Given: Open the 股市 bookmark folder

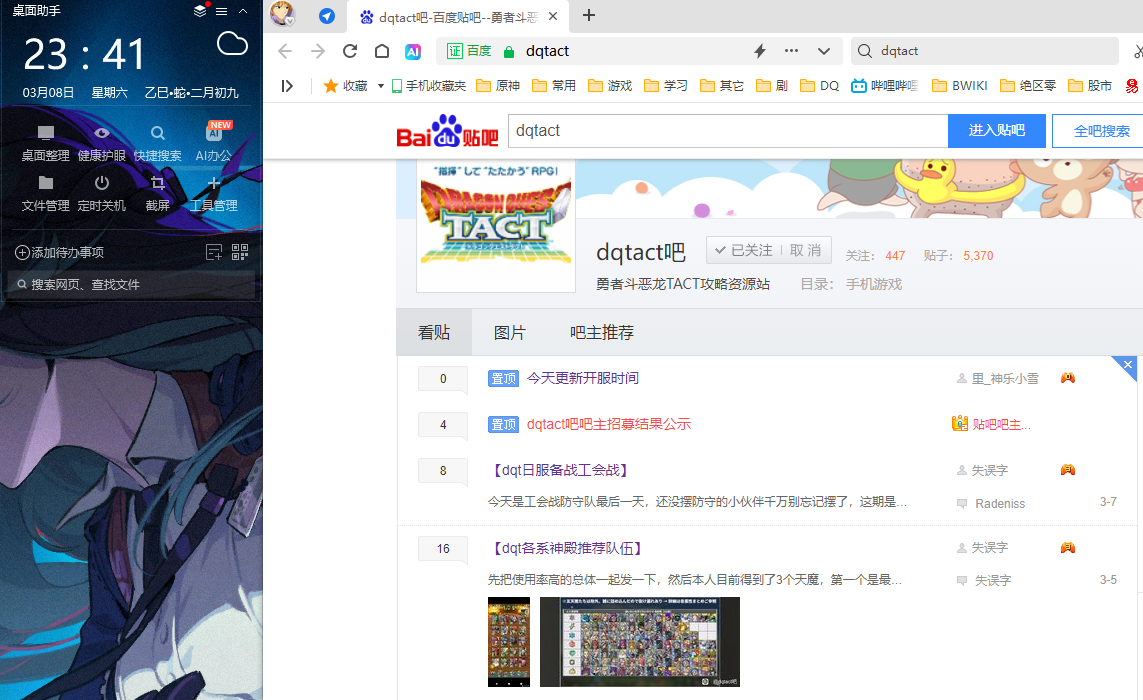Looking at the screenshot, I should 1090,86.
